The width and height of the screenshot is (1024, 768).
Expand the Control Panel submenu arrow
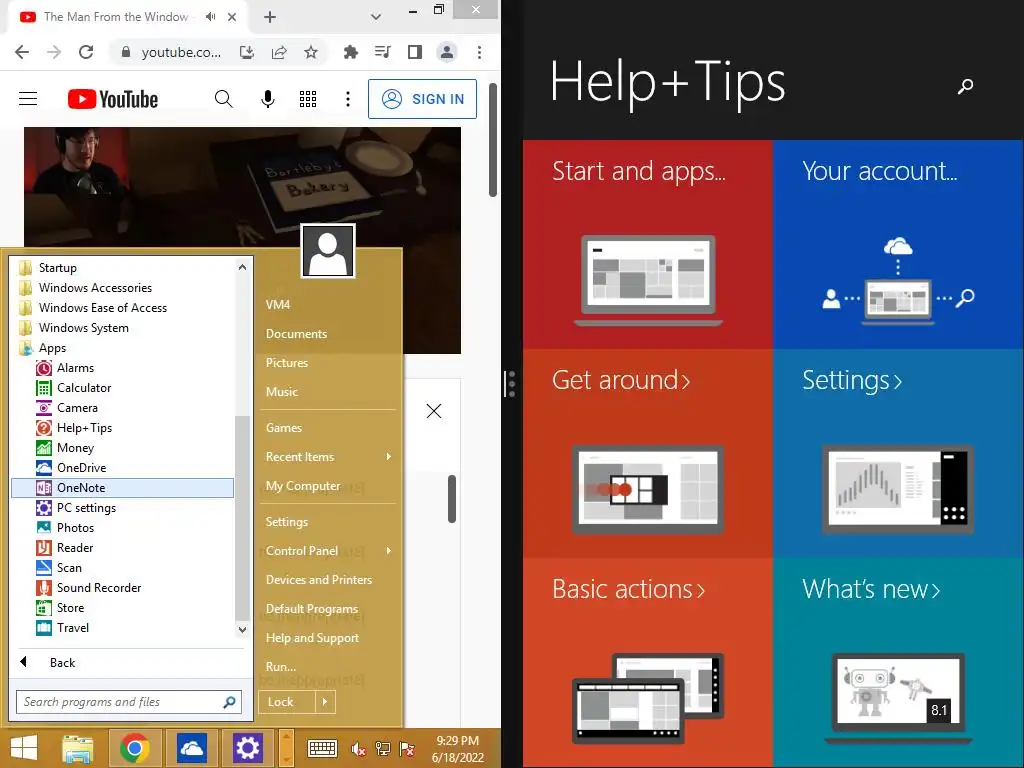tap(389, 551)
